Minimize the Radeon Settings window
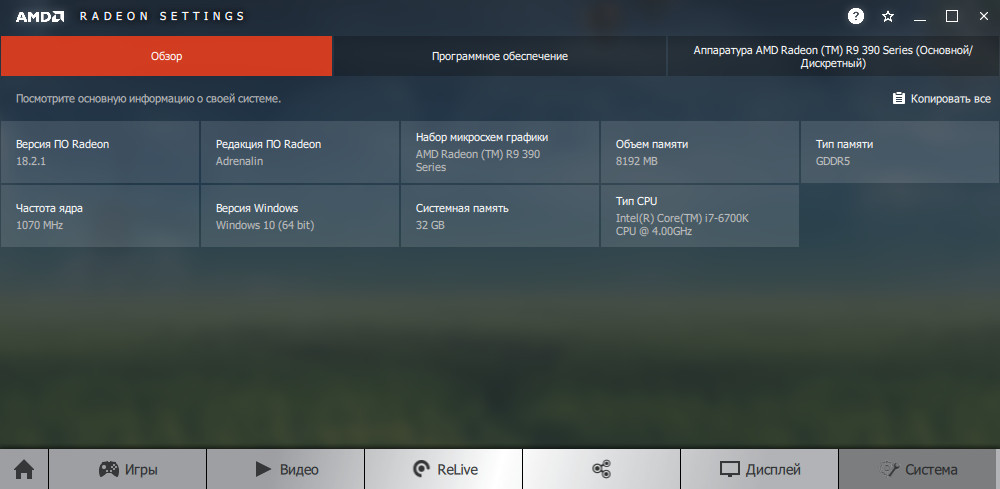 (x=920, y=17)
